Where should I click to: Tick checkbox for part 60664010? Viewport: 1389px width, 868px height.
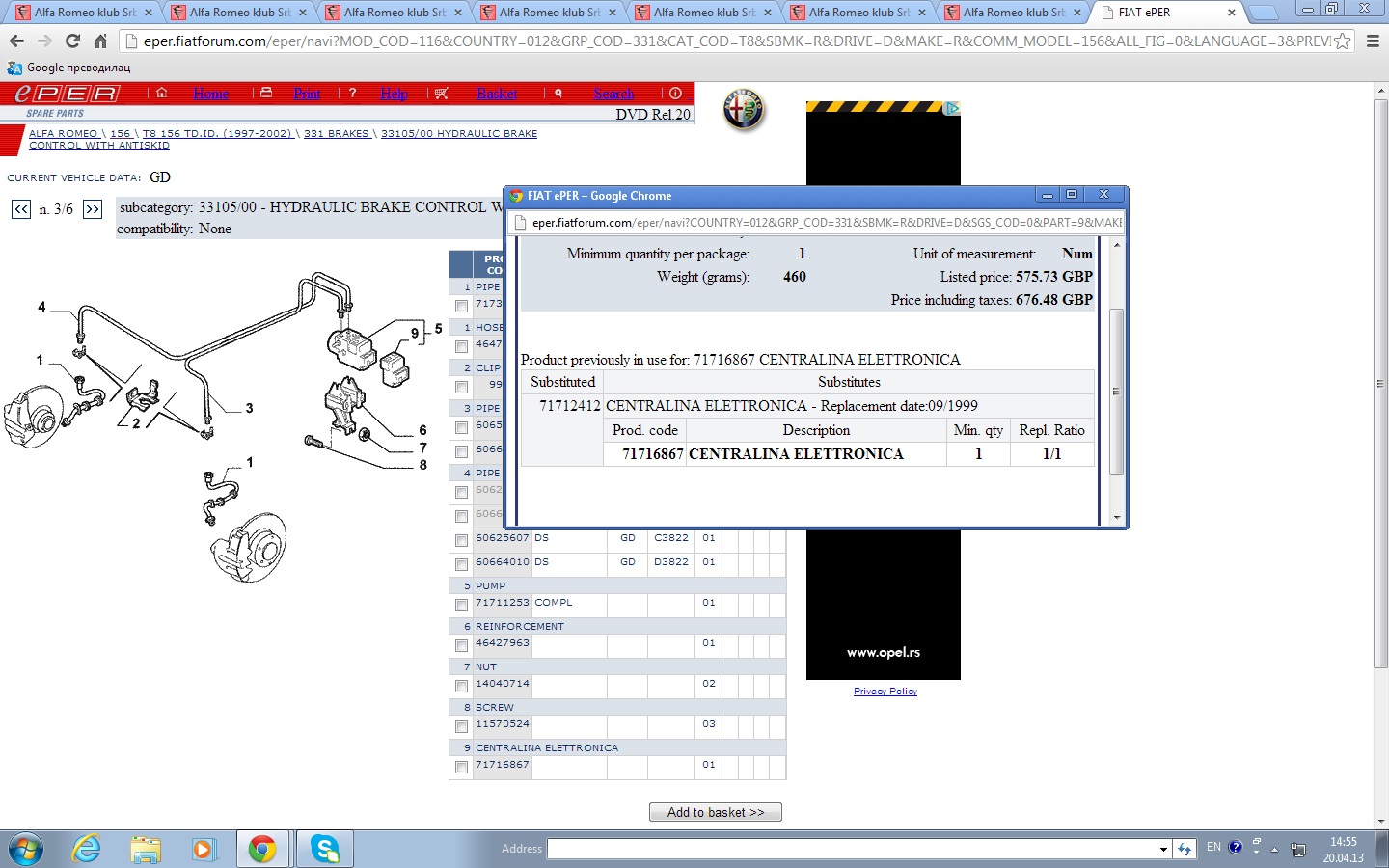461,565
